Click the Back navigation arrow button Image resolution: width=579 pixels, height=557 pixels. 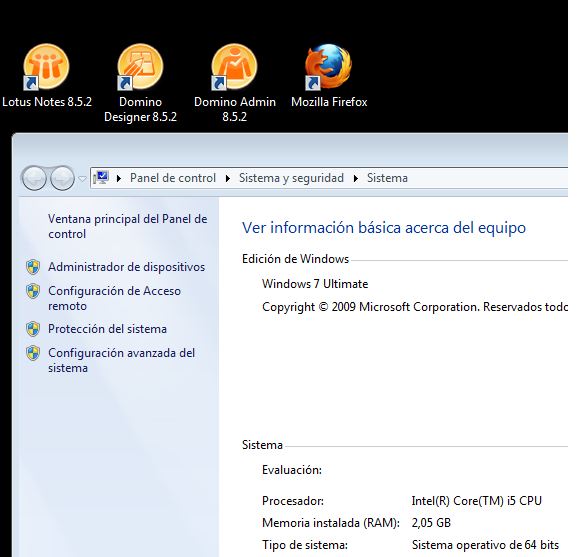[34, 178]
